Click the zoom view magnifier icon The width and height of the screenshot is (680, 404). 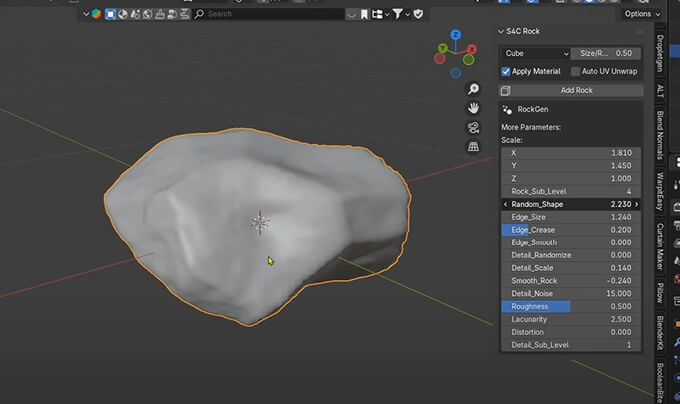(473, 89)
